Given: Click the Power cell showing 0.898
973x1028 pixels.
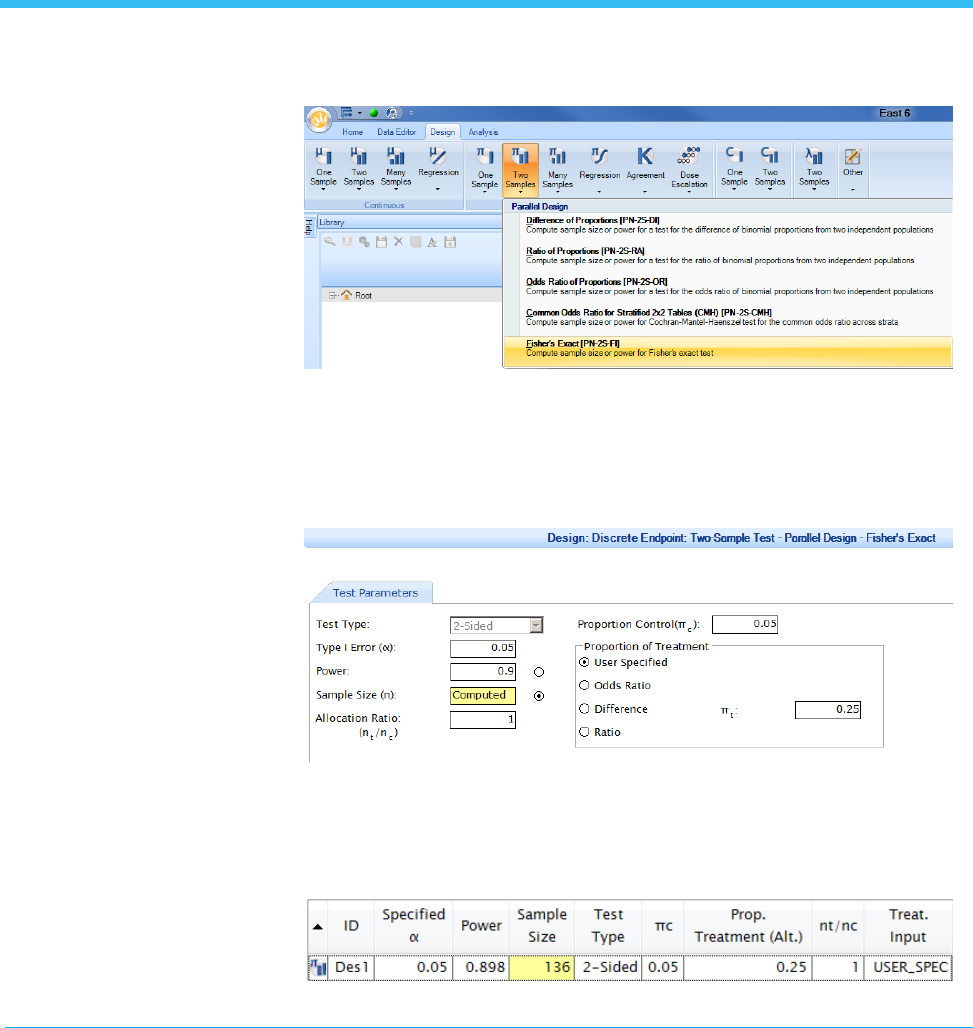Looking at the screenshot, I should pos(481,967).
